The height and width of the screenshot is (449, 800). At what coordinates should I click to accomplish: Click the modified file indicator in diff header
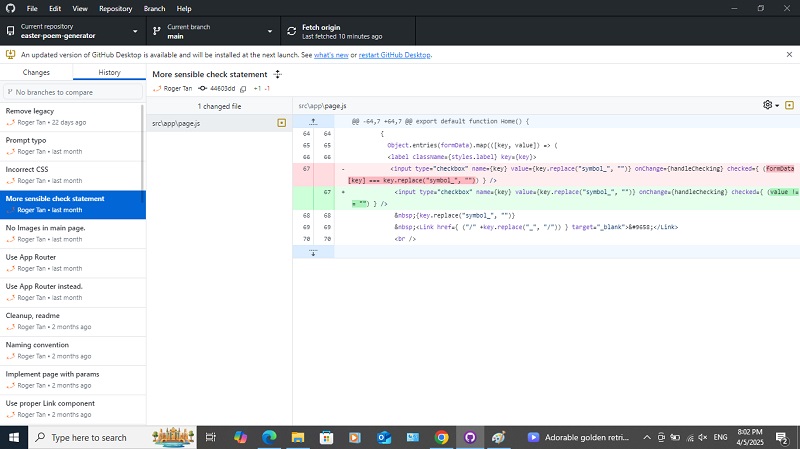point(789,105)
